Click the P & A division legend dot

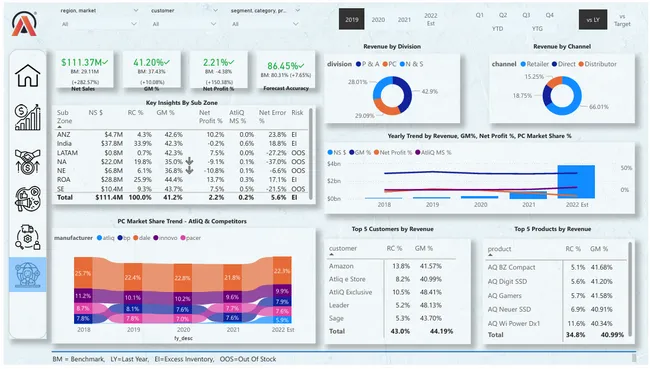tap(359, 64)
